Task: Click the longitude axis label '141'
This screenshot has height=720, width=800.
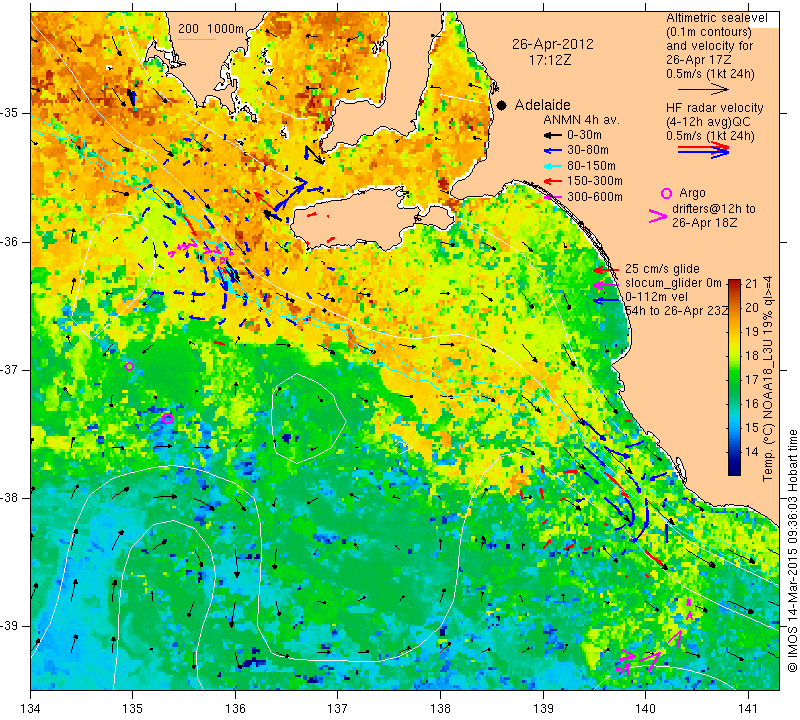Action: [x=748, y=709]
